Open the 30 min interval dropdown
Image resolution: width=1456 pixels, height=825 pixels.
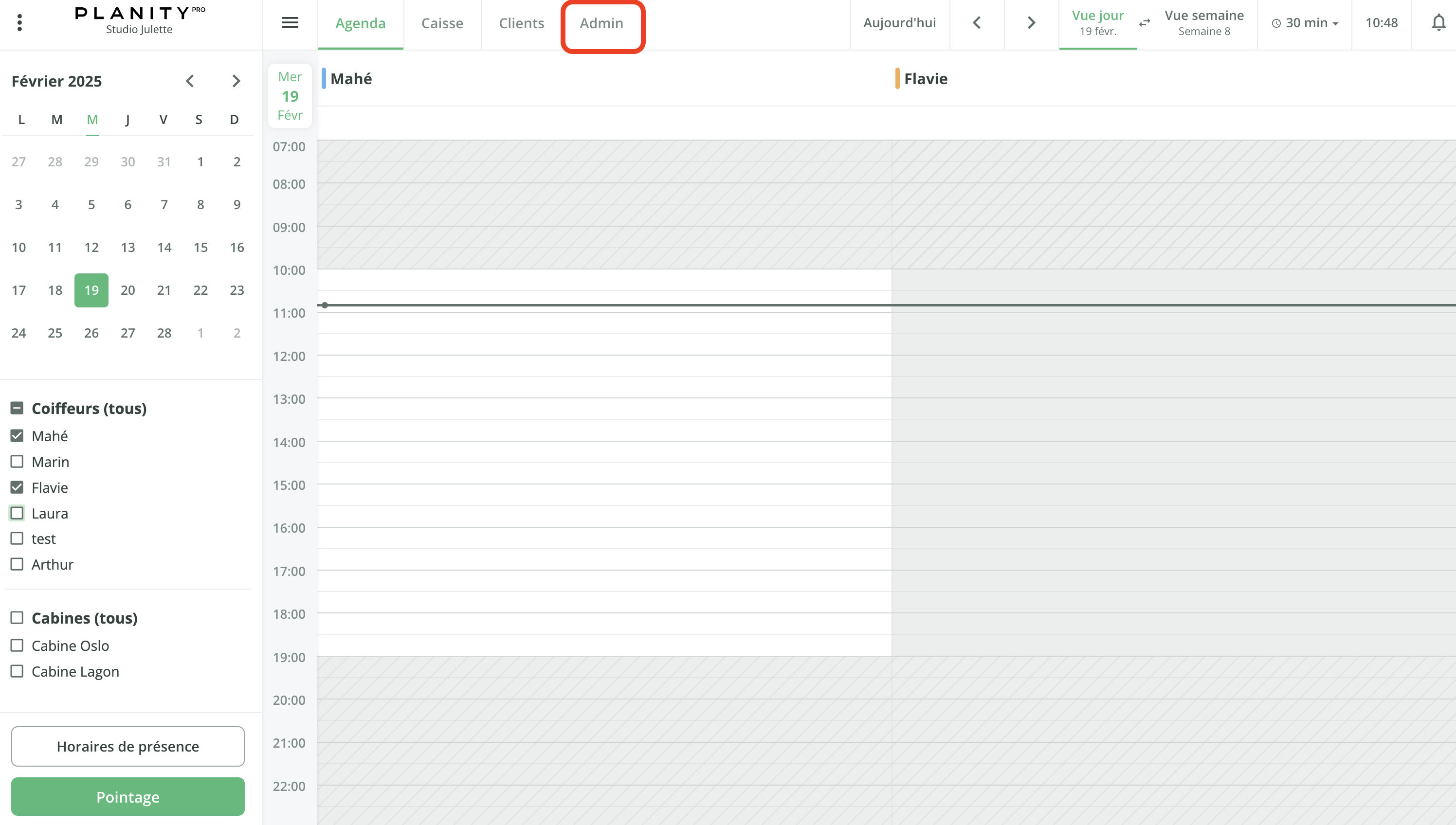(1306, 23)
